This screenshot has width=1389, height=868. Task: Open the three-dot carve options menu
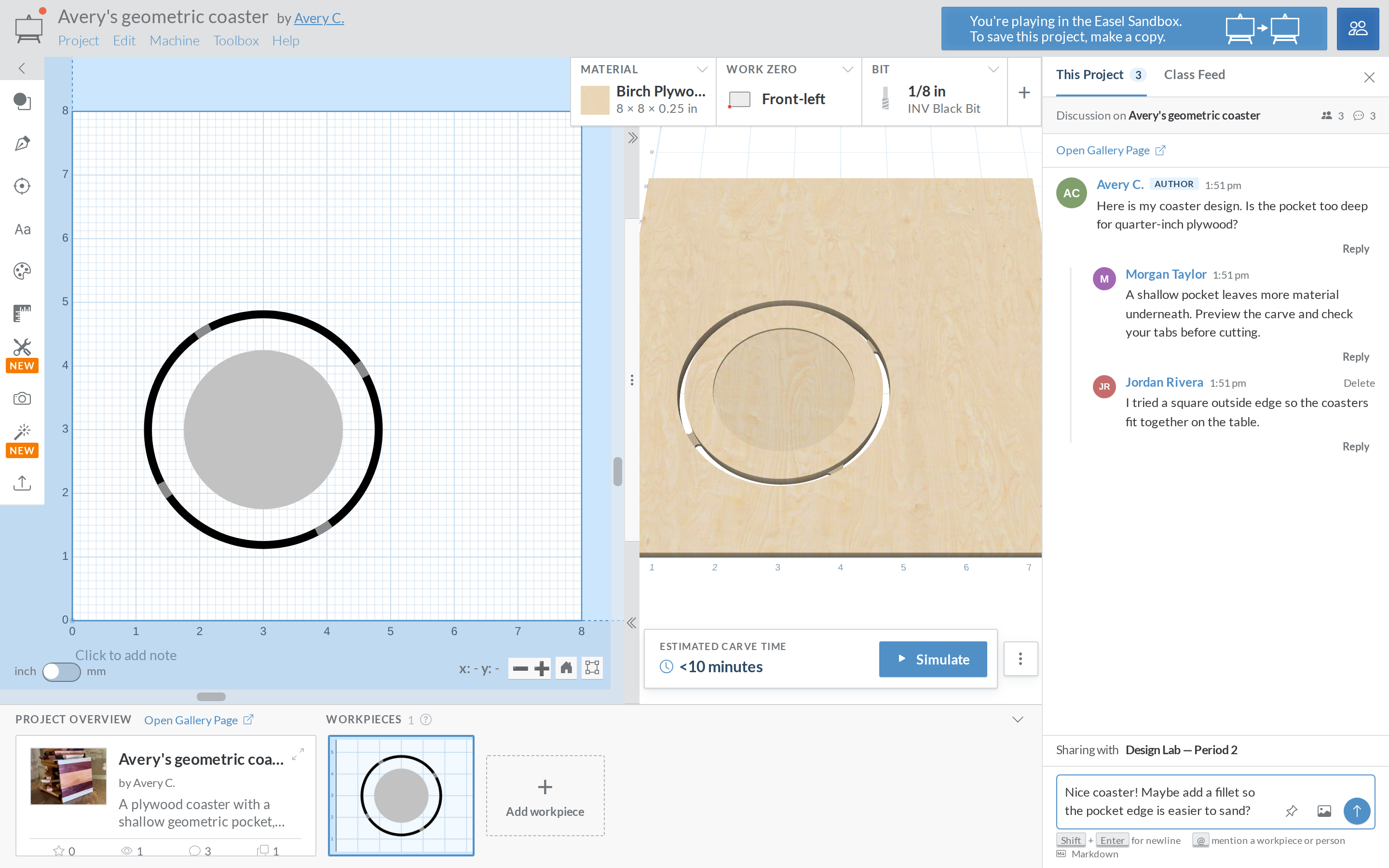1020,658
